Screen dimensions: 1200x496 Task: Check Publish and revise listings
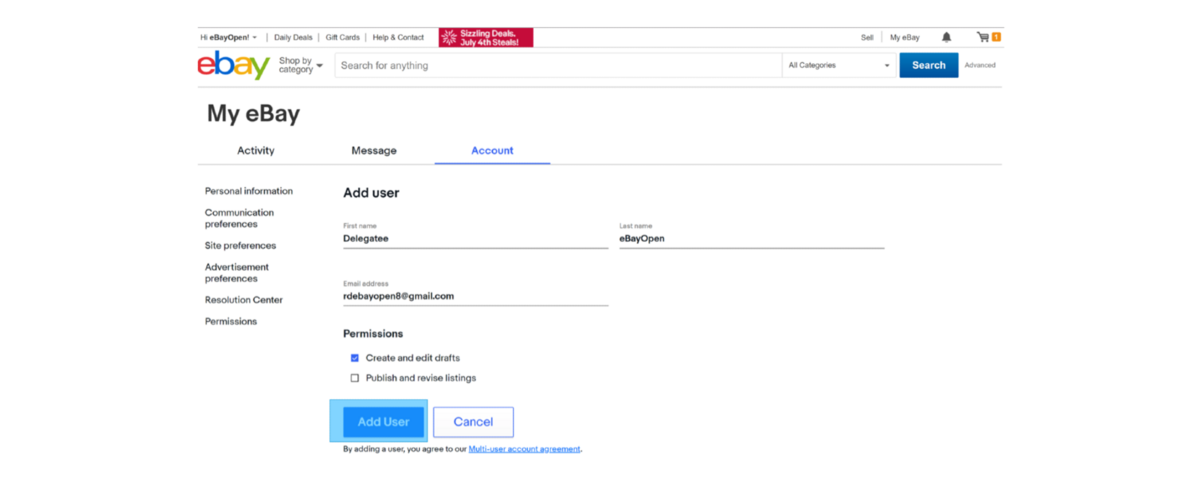[x=355, y=378]
